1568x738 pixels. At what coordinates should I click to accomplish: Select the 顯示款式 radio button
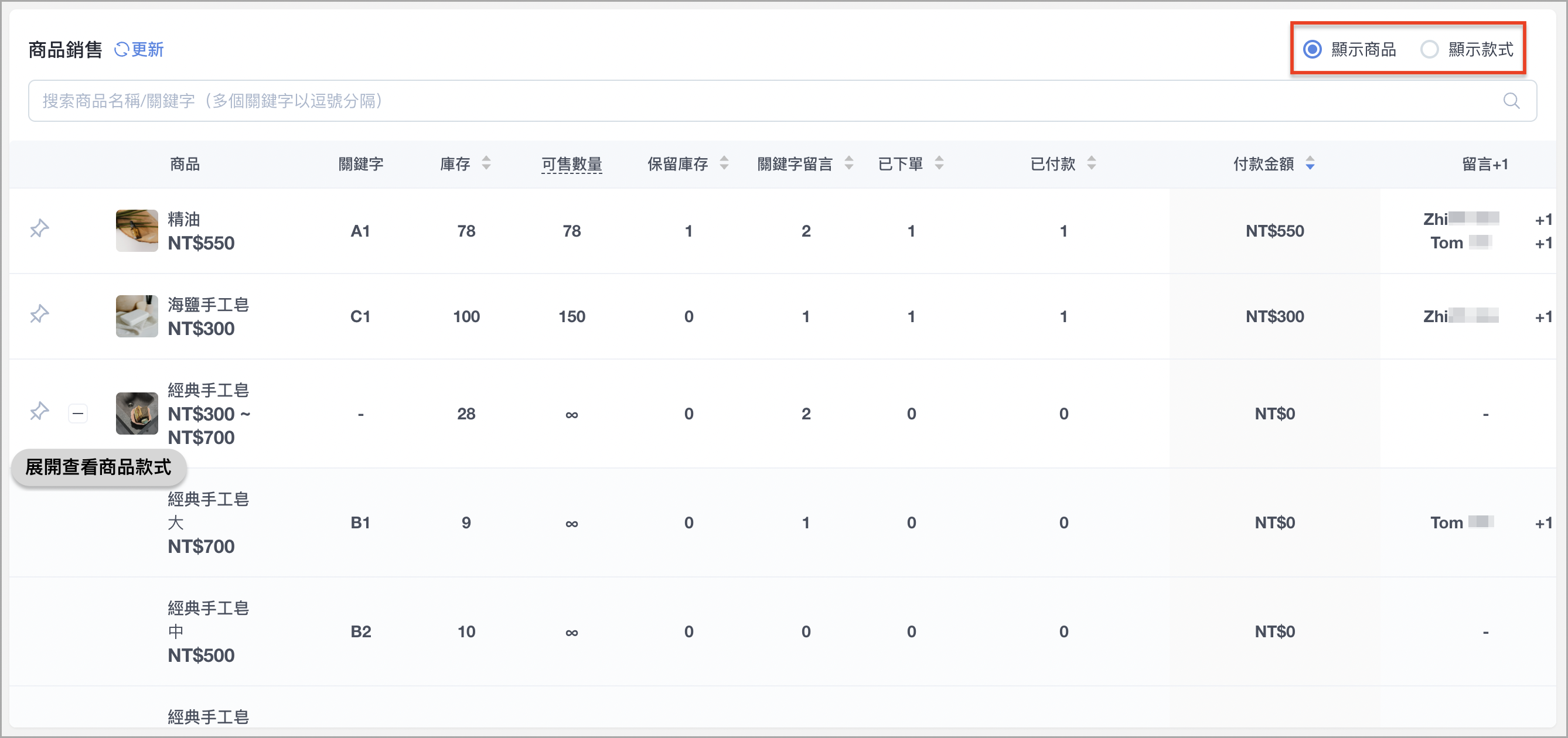click(x=1429, y=49)
